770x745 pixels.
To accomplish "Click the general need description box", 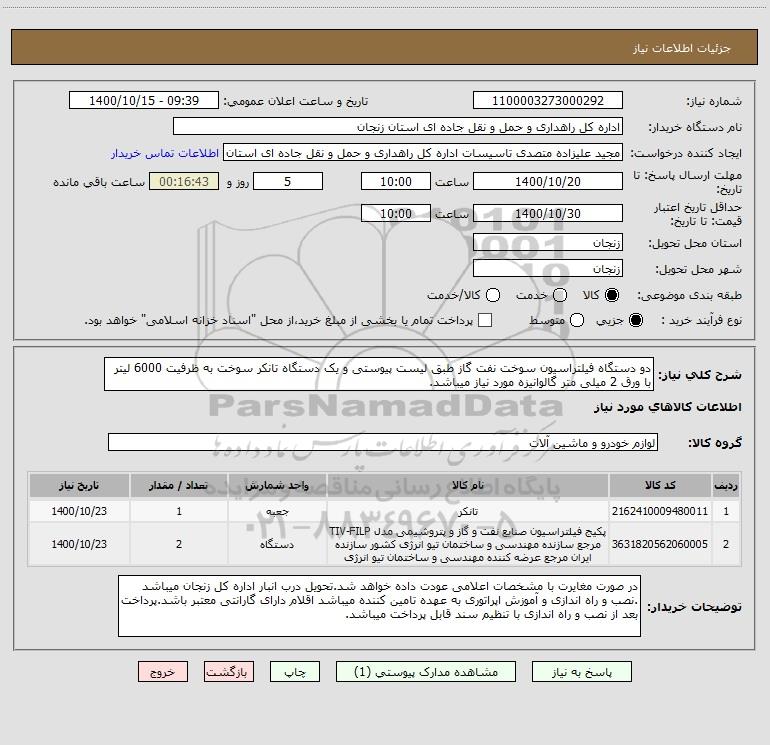I will (x=379, y=375).
